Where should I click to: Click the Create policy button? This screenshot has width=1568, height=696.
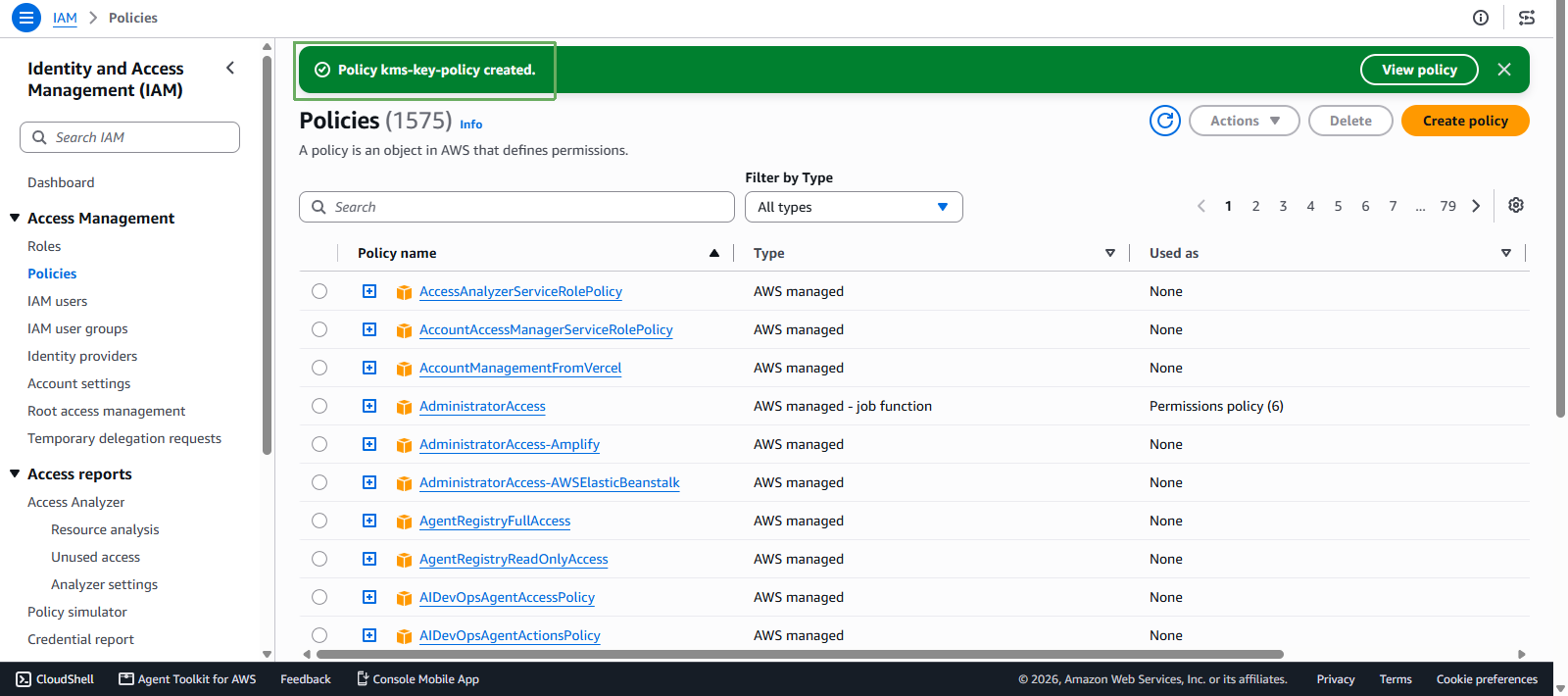[1465, 121]
